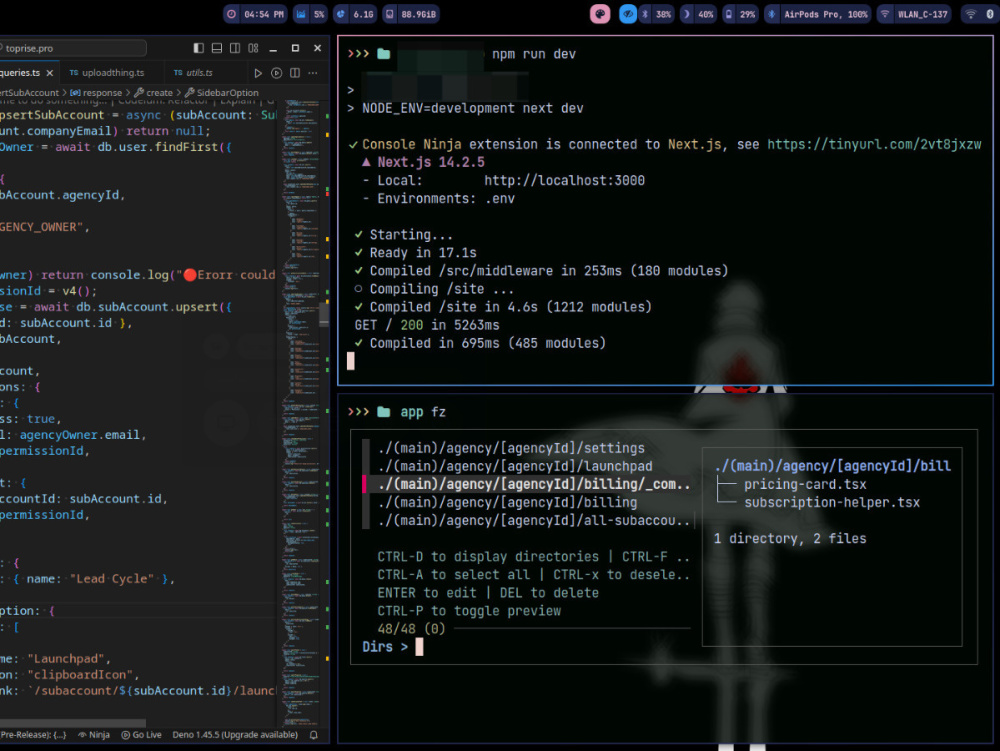1000x751 pixels.
Task: Click the toprise.pro command center search box
Action: (73, 48)
